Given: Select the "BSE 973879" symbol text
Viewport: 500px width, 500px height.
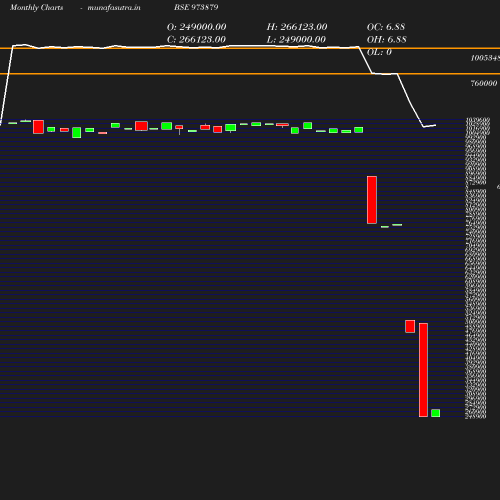Looking at the screenshot, I should pos(196,7).
